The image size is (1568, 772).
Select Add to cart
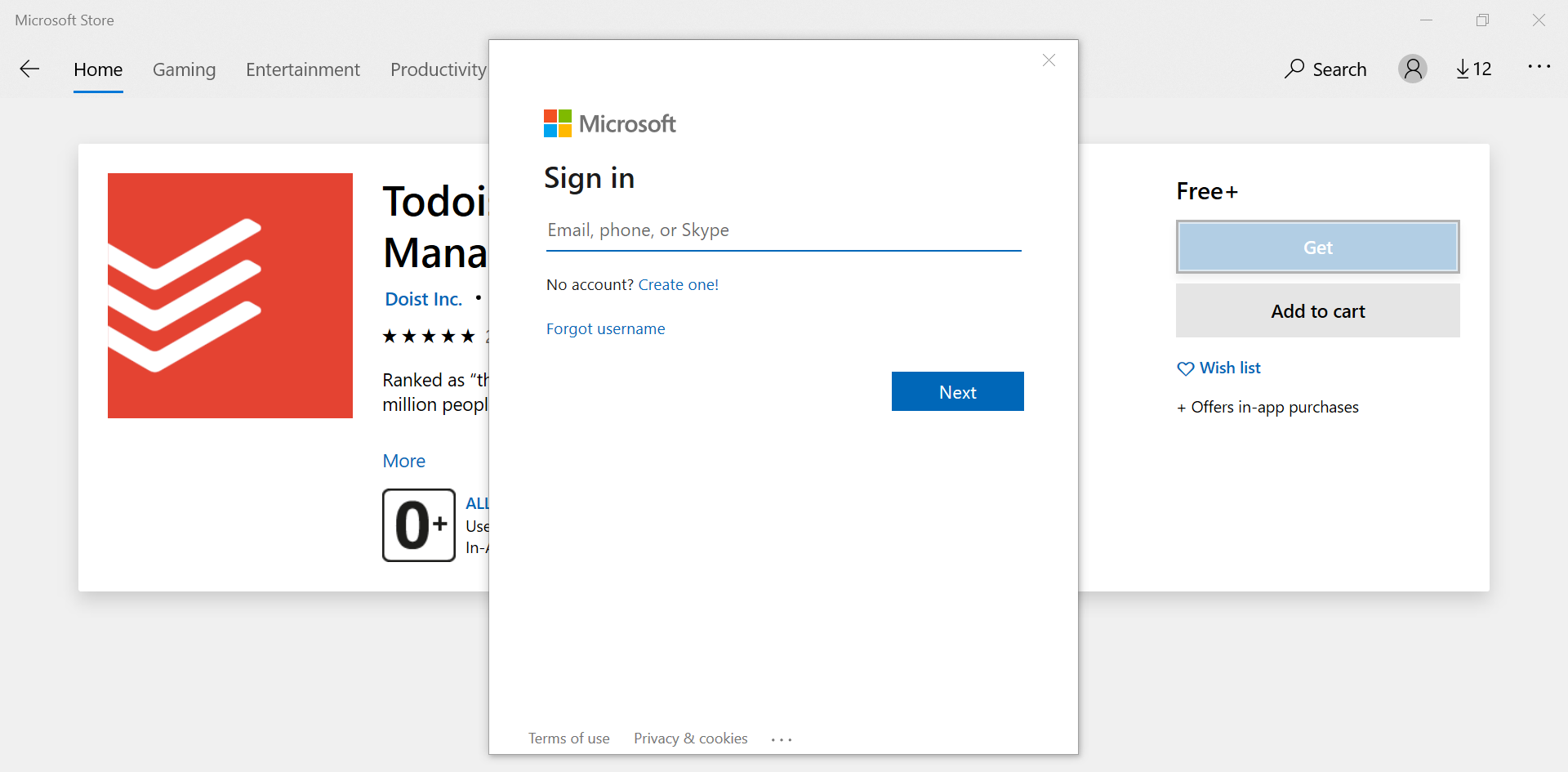coord(1317,310)
